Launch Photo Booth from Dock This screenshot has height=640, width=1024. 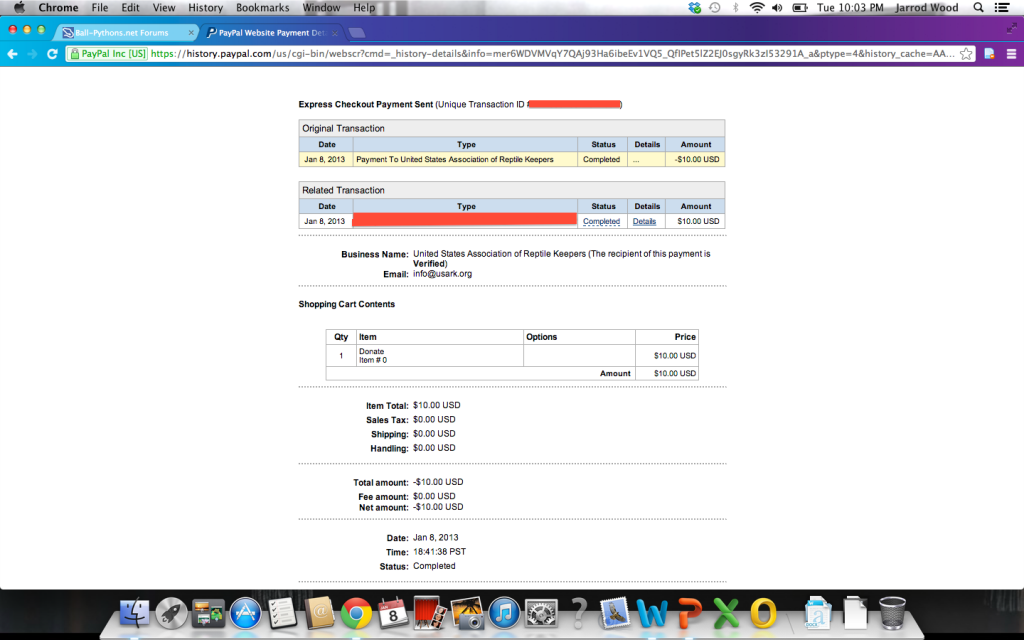coord(430,613)
